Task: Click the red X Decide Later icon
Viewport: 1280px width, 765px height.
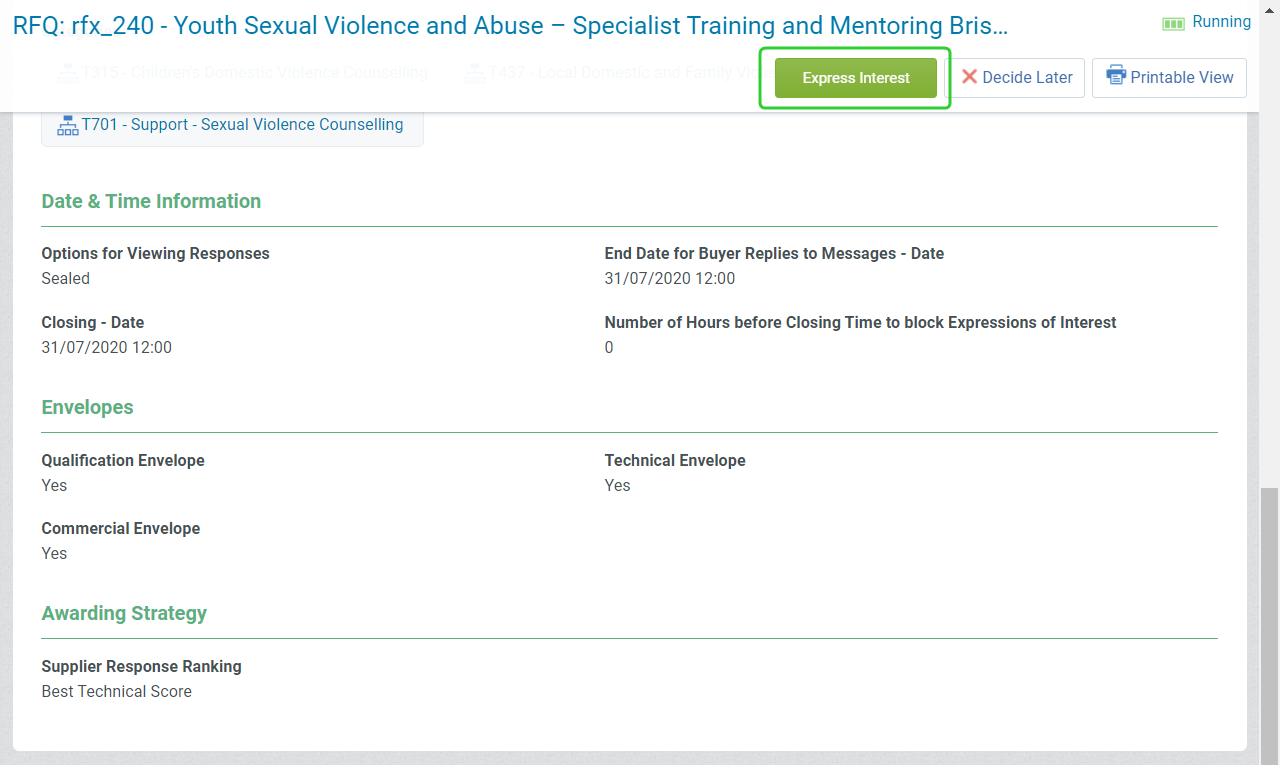Action: tap(969, 77)
